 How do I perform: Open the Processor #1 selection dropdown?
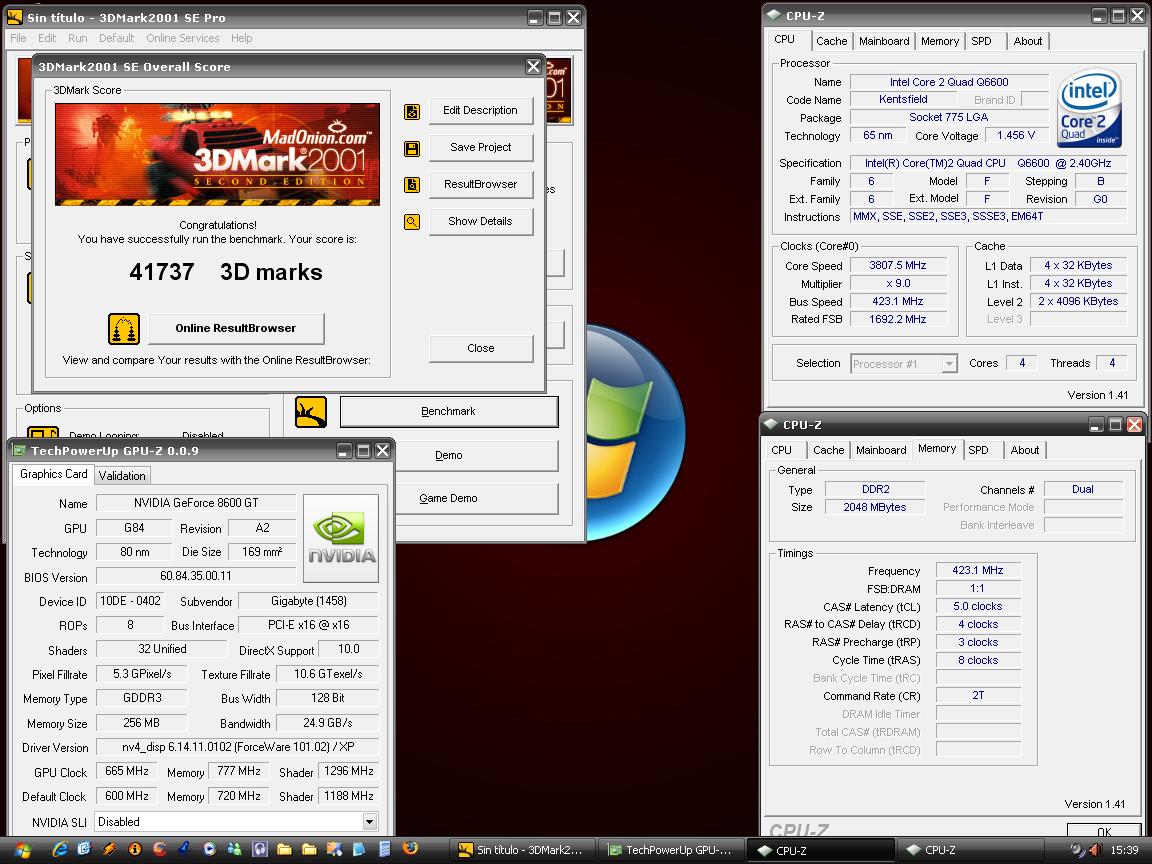(949, 364)
